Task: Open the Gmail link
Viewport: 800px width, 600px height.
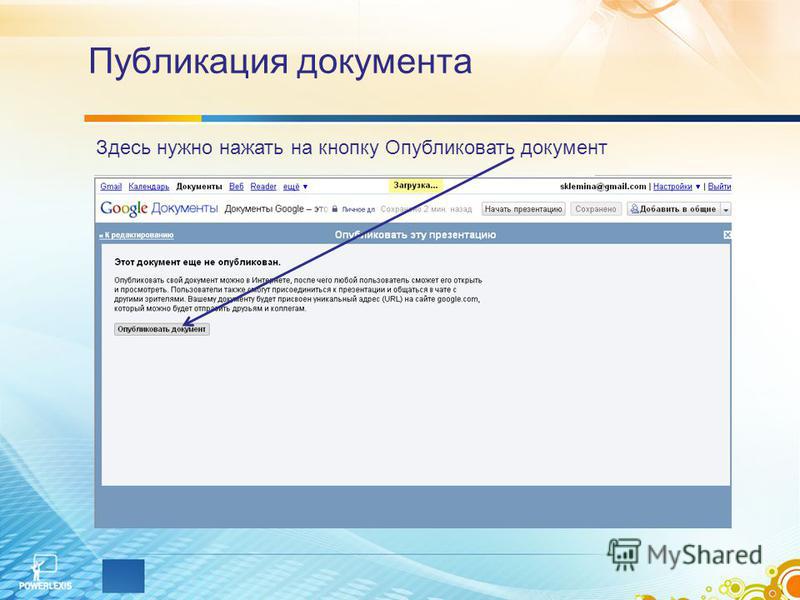Action: tap(111, 187)
